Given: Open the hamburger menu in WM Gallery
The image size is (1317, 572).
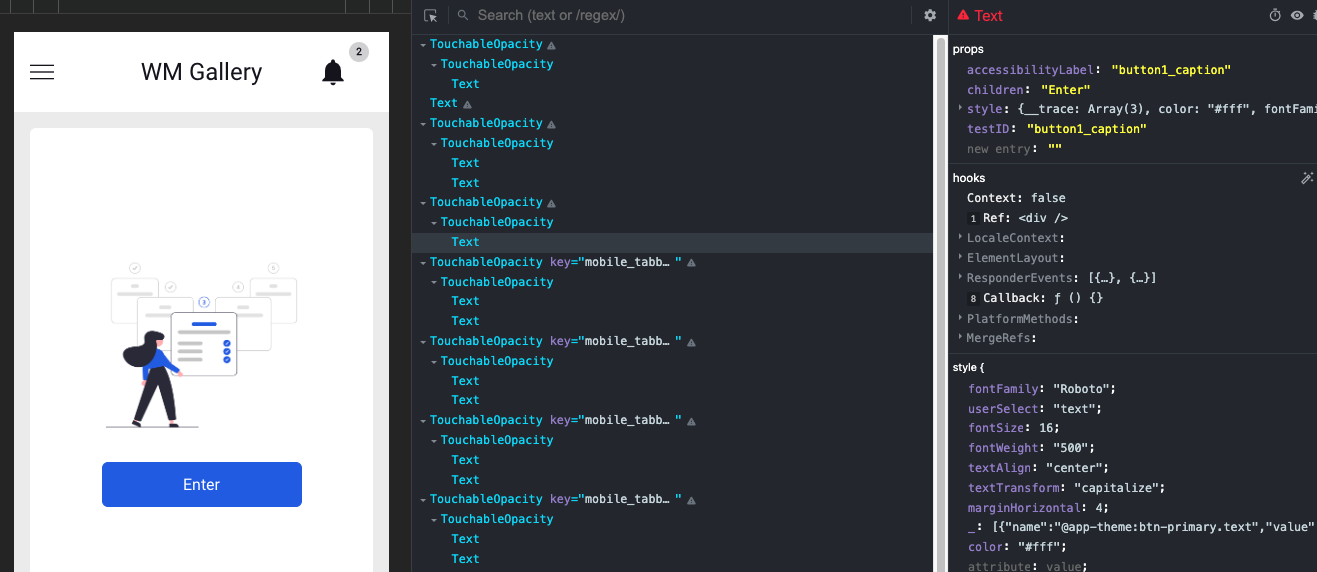Looking at the screenshot, I should coord(42,72).
